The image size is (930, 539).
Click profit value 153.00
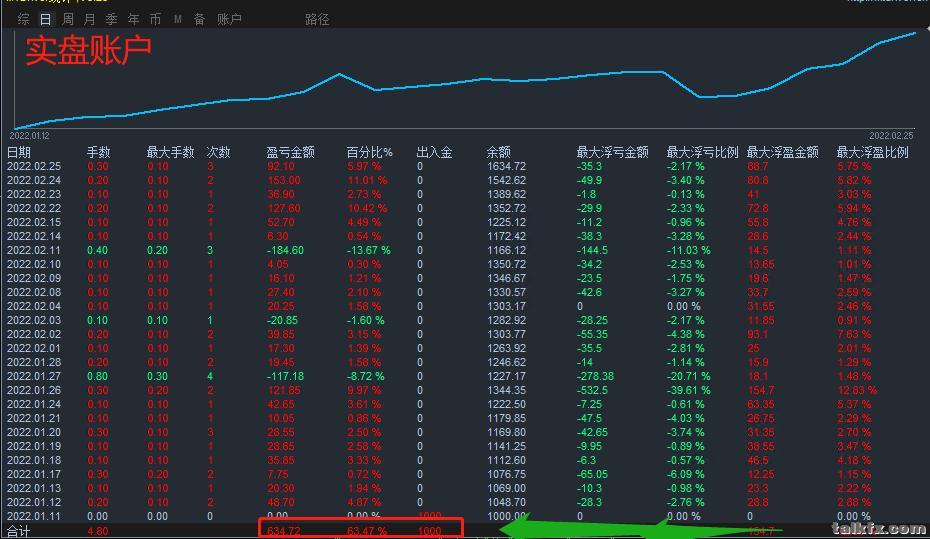tap(284, 180)
